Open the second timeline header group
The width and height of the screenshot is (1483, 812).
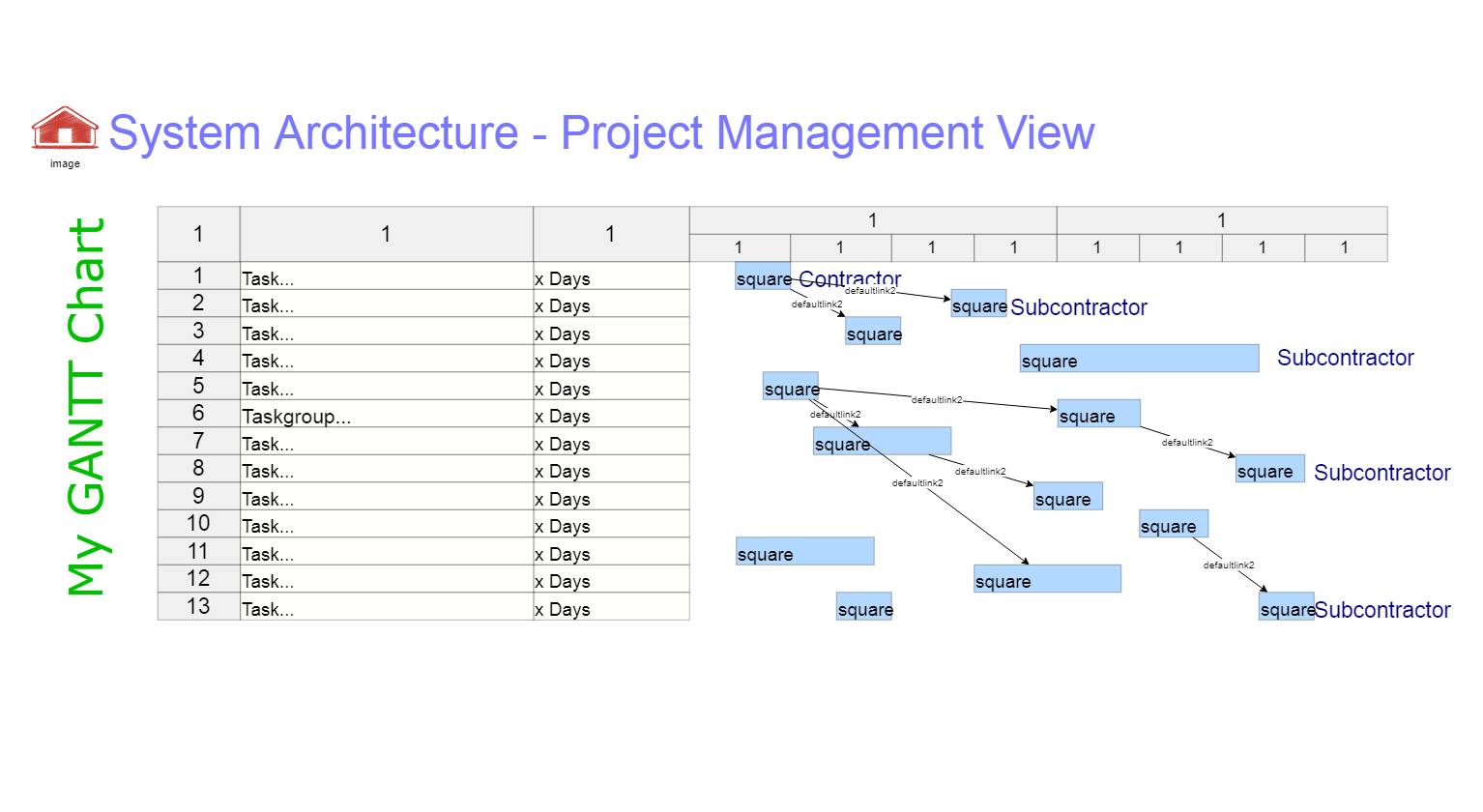[x=1221, y=220]
